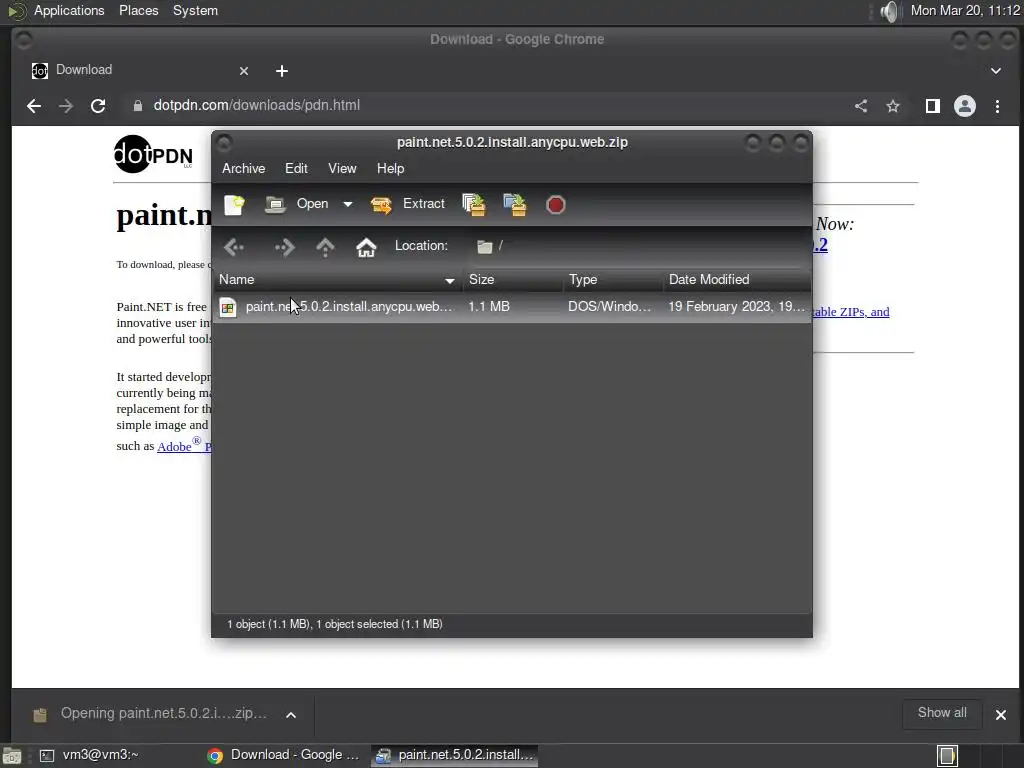
Task: Select the Download browser tab
Action: pyautogui.click(x=141, y=71)
